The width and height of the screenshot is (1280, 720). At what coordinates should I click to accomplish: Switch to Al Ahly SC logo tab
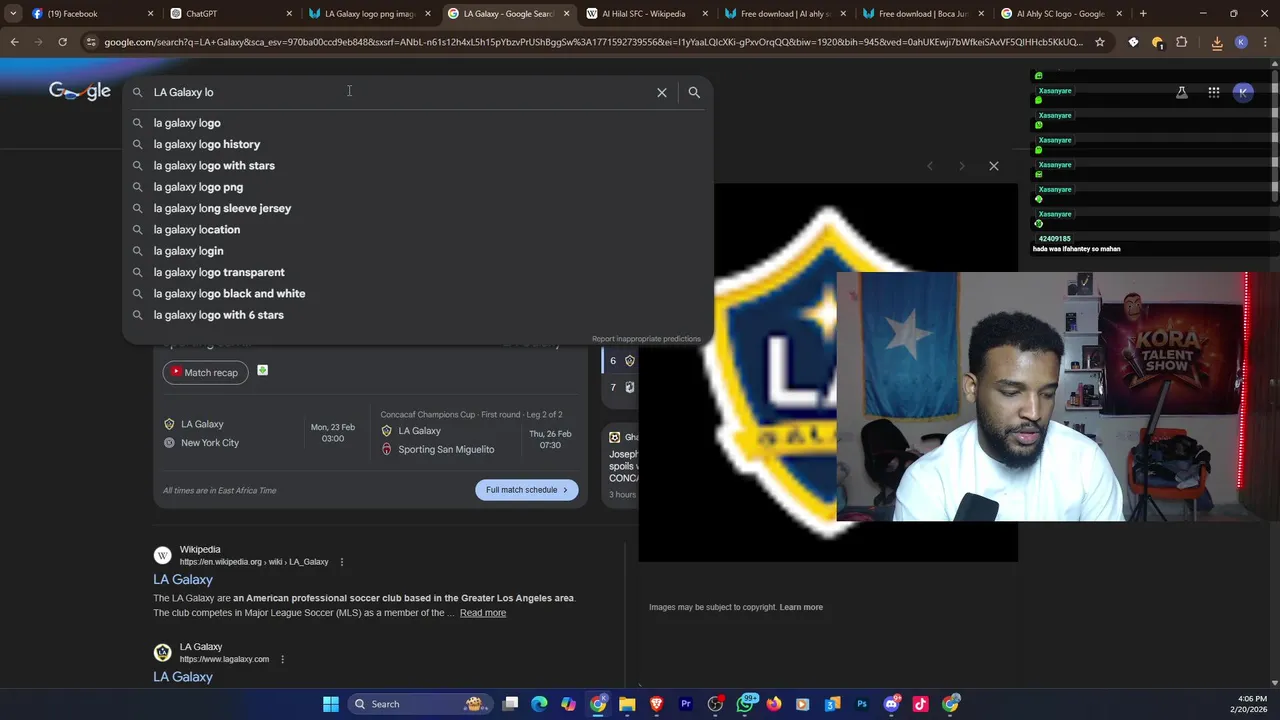click(x=1062, y=14)
